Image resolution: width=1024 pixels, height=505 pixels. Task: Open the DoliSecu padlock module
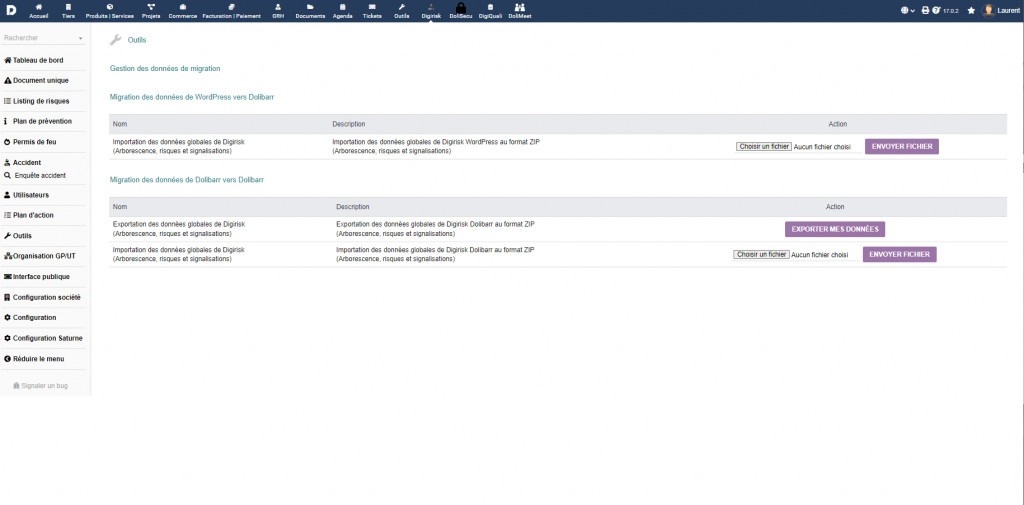tap(460, 10)
